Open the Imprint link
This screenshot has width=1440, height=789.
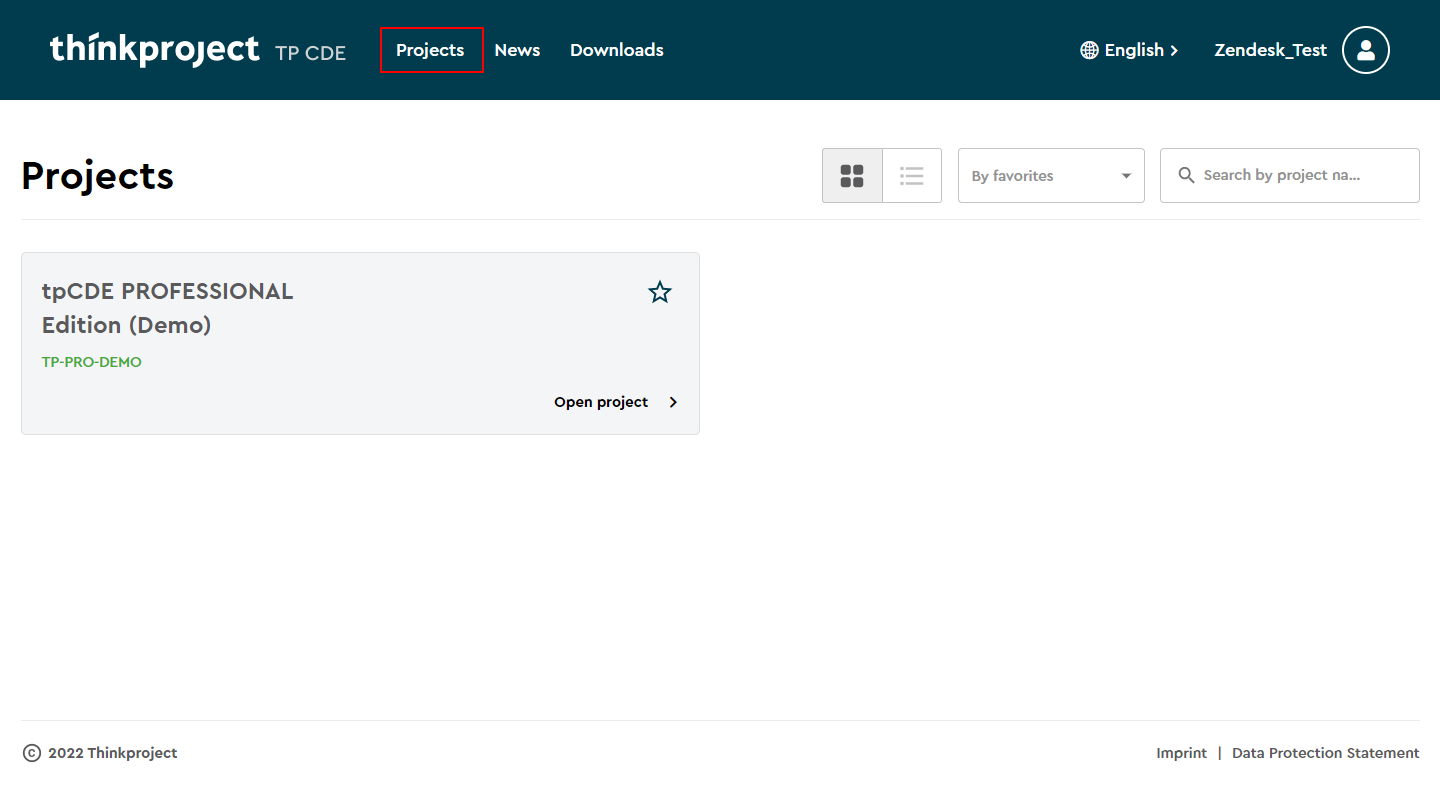point(1181,753)
